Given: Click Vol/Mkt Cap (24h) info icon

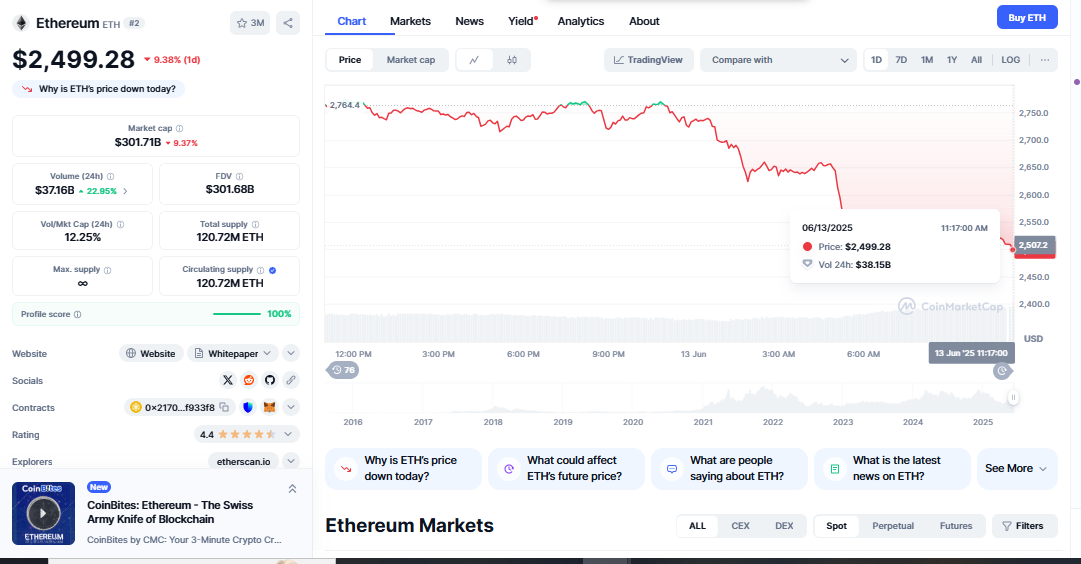Looking at the screenshot, I should coord(121,225).
